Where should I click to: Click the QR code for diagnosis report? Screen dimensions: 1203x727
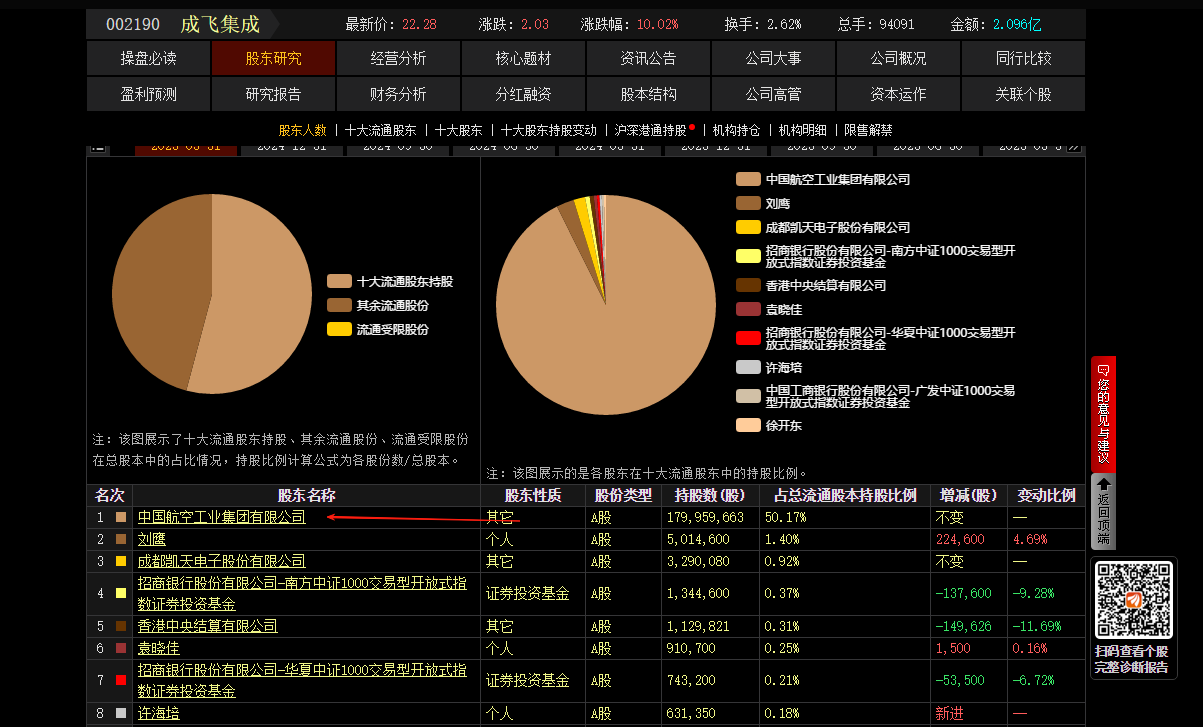tap(1133, 599)
